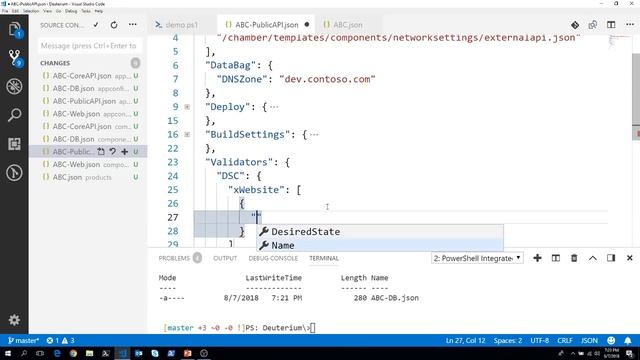This screenshot has height=360, width=640.
Task: Commit changes with the checkmark icon
Action: (96, 25)
